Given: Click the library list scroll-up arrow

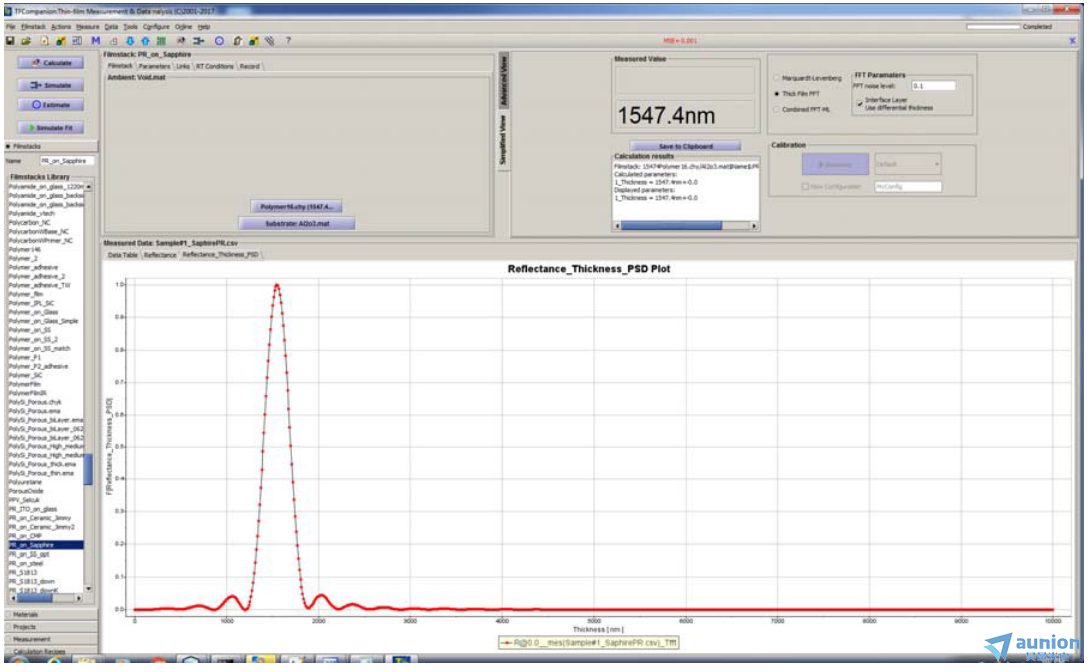Looking at the screenshot, I should pos(88,187).
